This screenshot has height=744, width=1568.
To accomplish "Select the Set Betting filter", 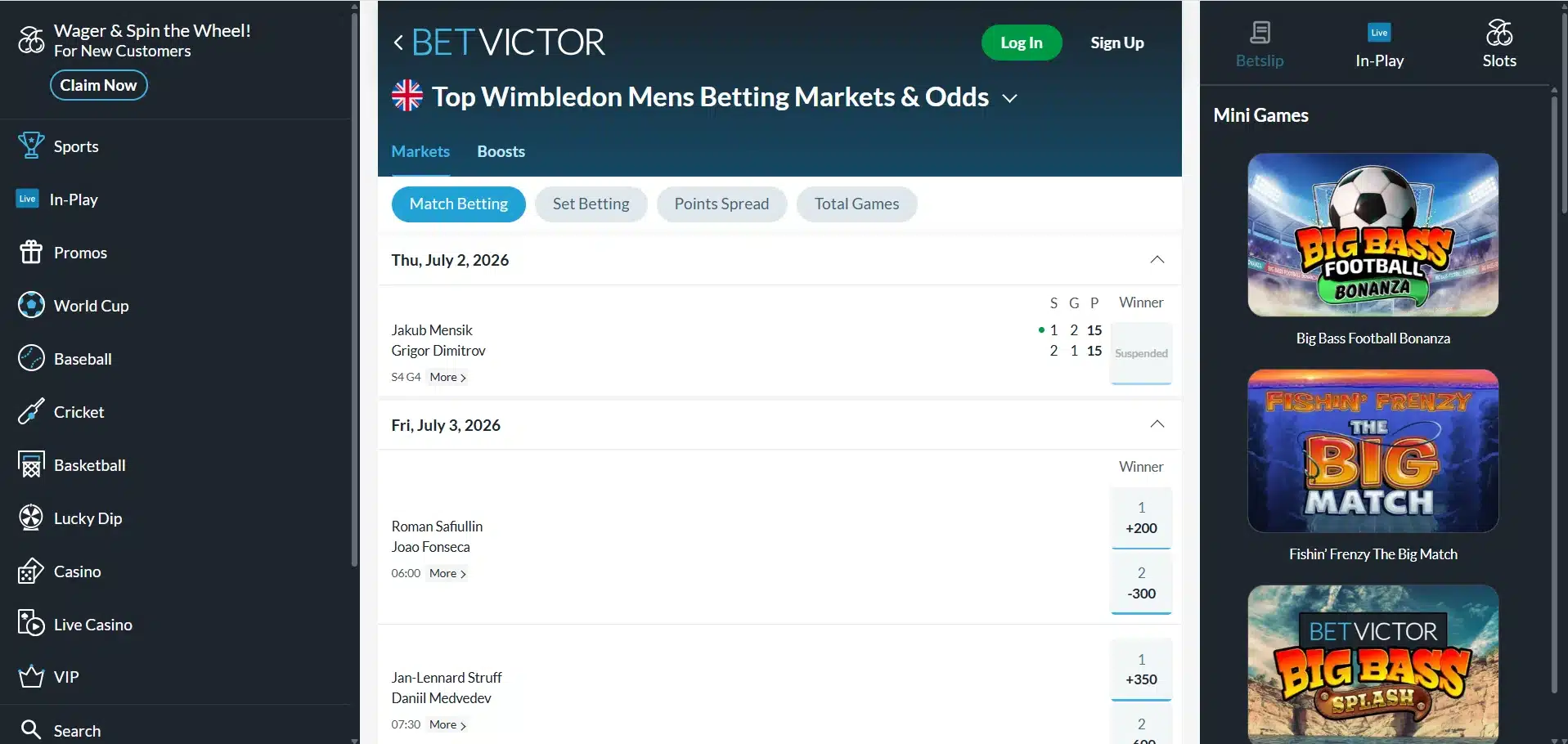I will click(591, 204).
